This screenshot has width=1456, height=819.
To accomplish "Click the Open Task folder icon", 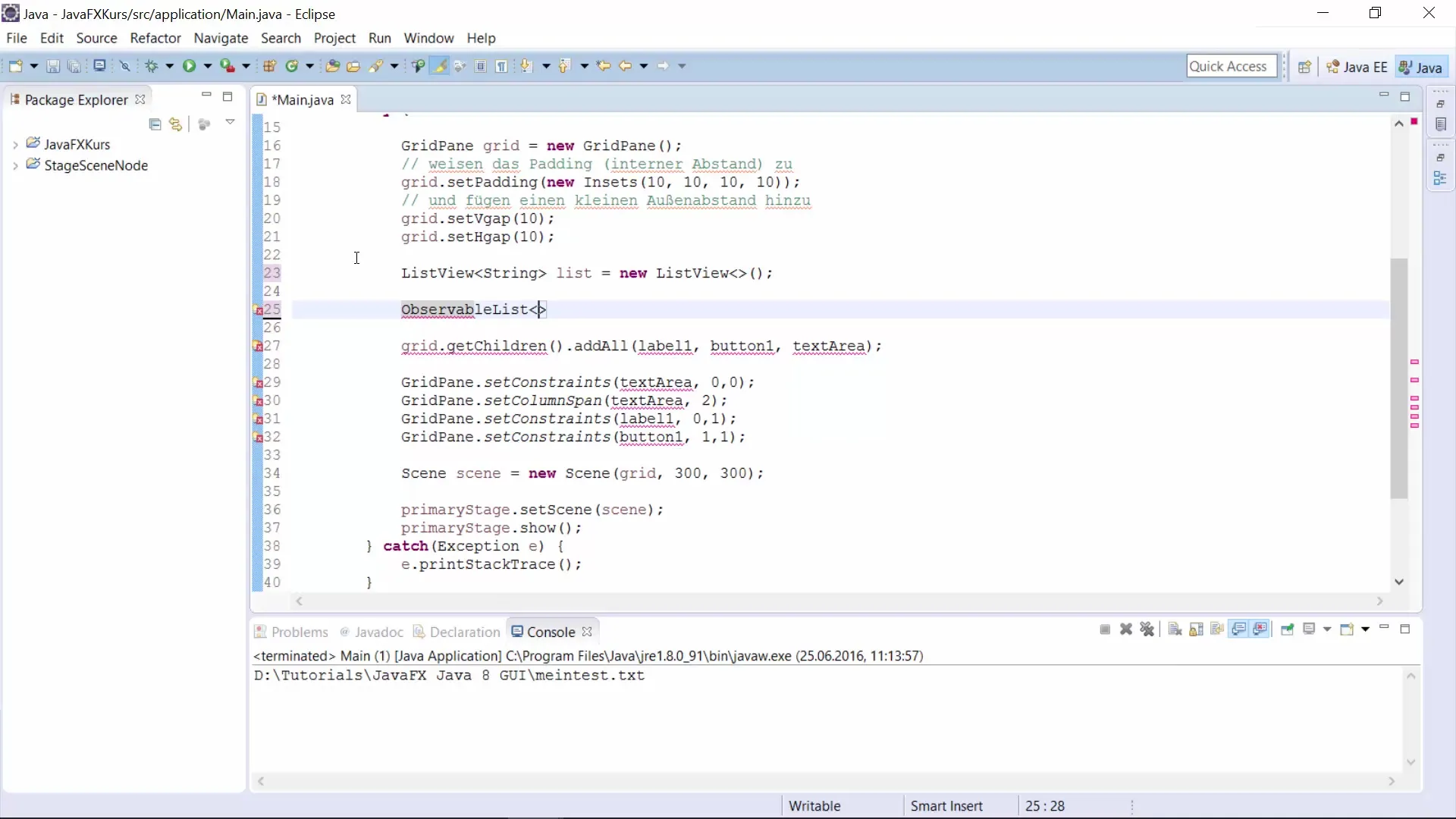I will (x=353, y=66).
